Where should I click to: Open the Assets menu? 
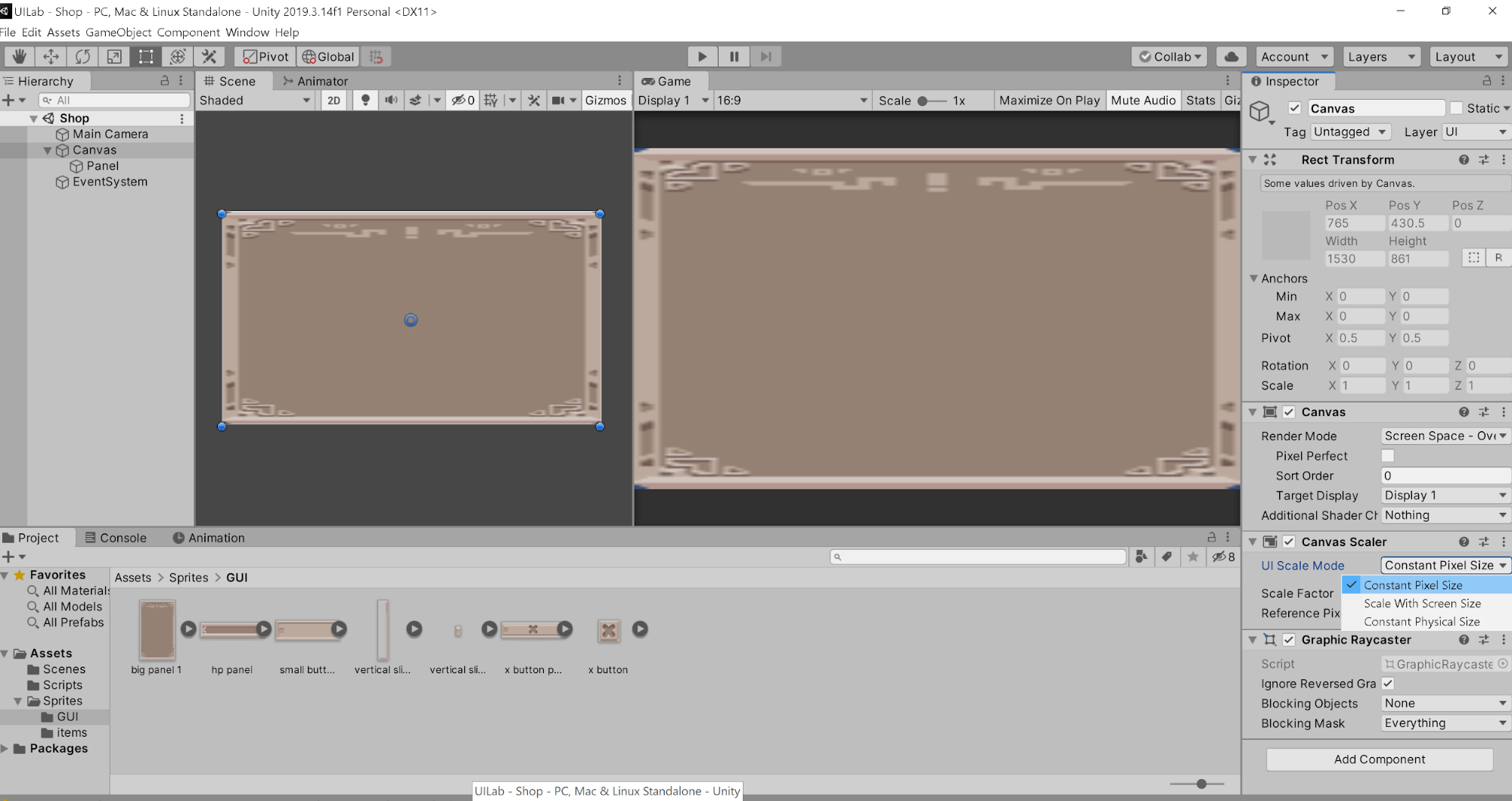64,33
